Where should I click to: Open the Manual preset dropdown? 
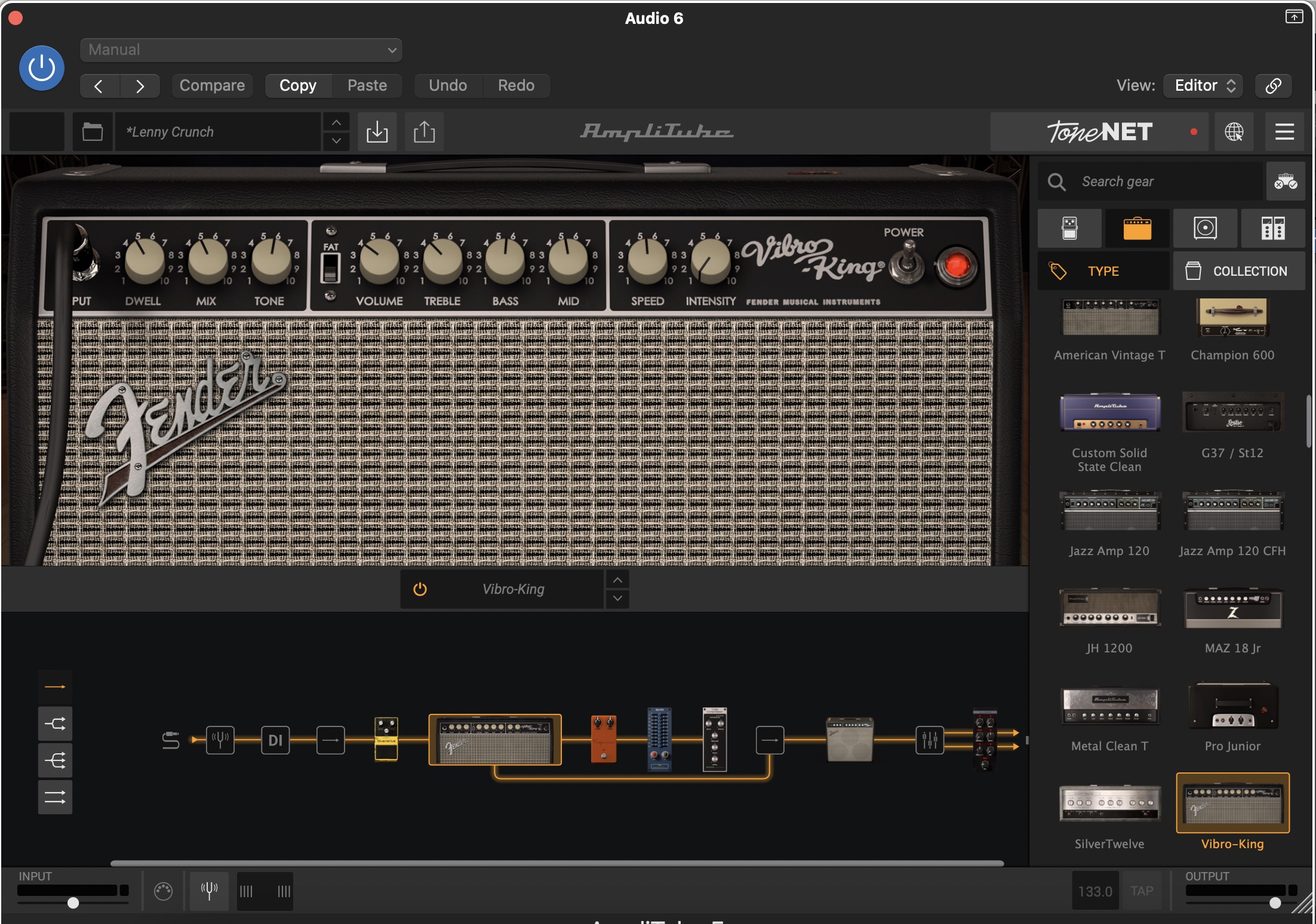pos(241,50)
